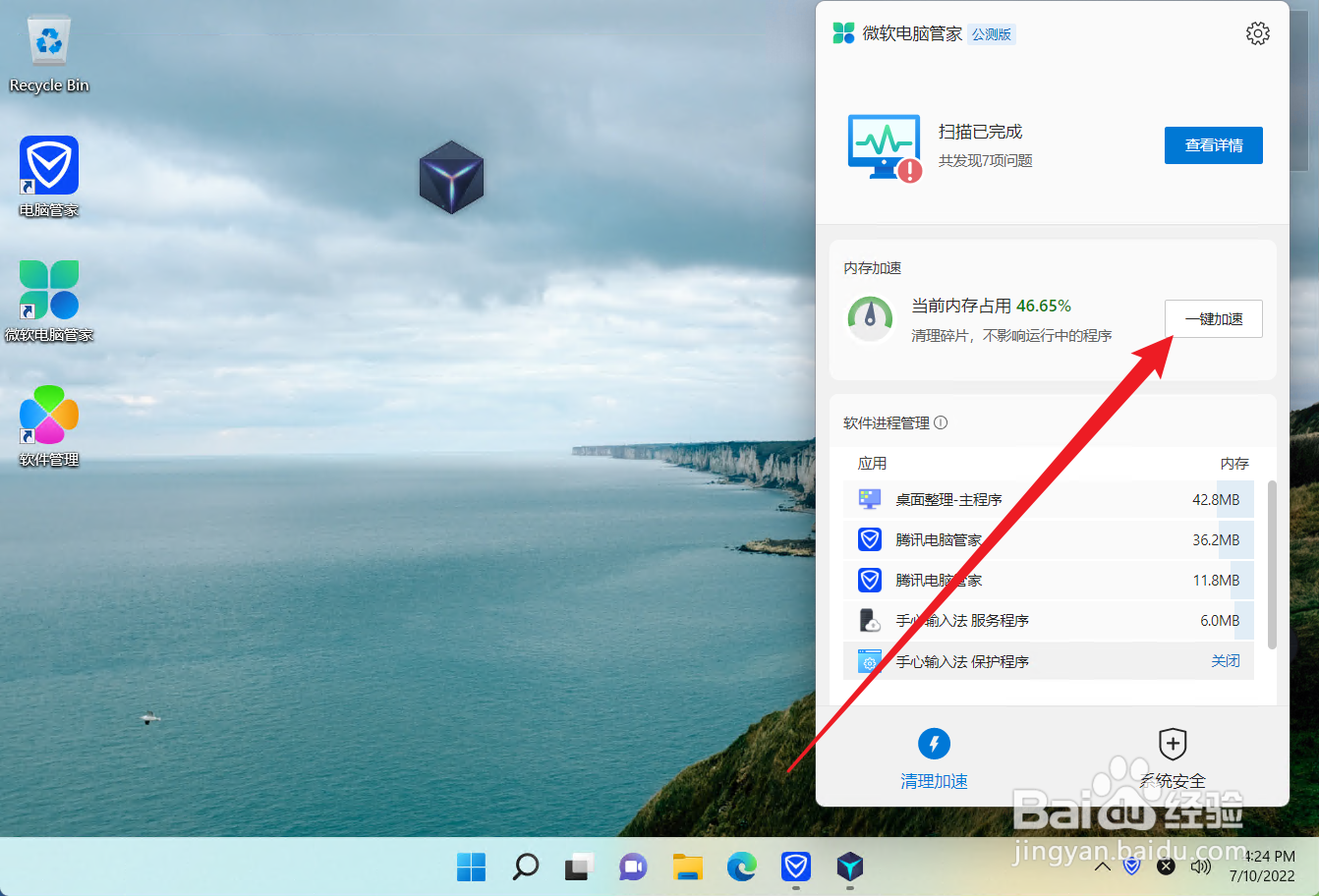Expand the hidden system tray icons chevron
The height and width of the screenshot is (896, 1319).
[x=1103, y=867]
